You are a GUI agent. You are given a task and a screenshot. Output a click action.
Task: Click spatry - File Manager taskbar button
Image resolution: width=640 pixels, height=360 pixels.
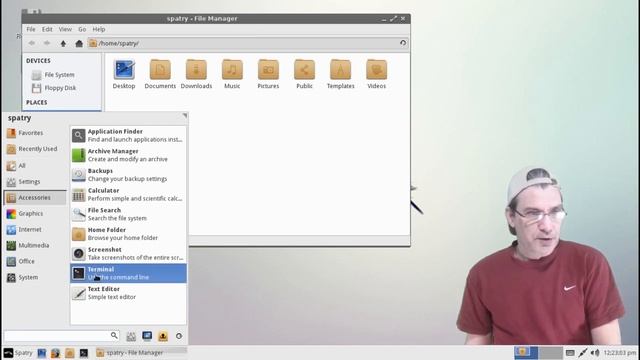[141, 353]
